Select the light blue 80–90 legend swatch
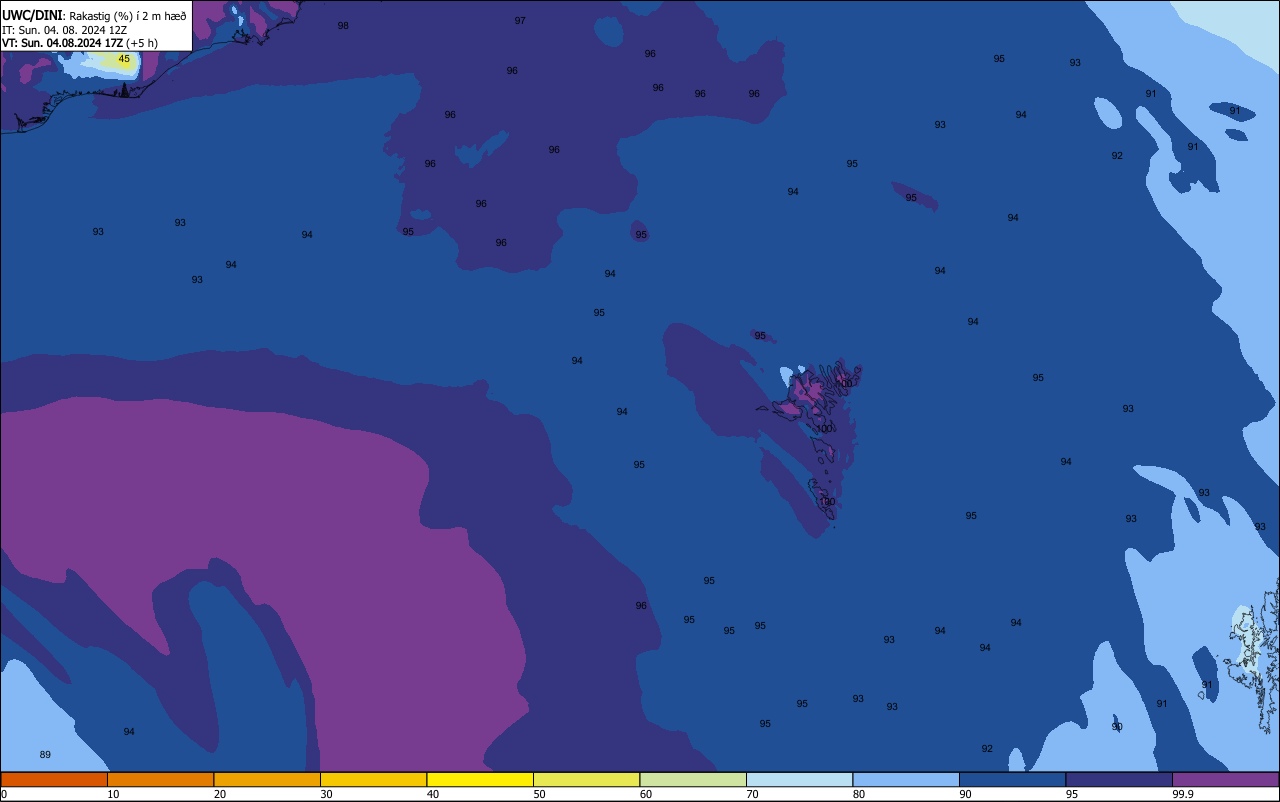The height and width of the screenshot is (802, 1280). (x=906, y=779)
